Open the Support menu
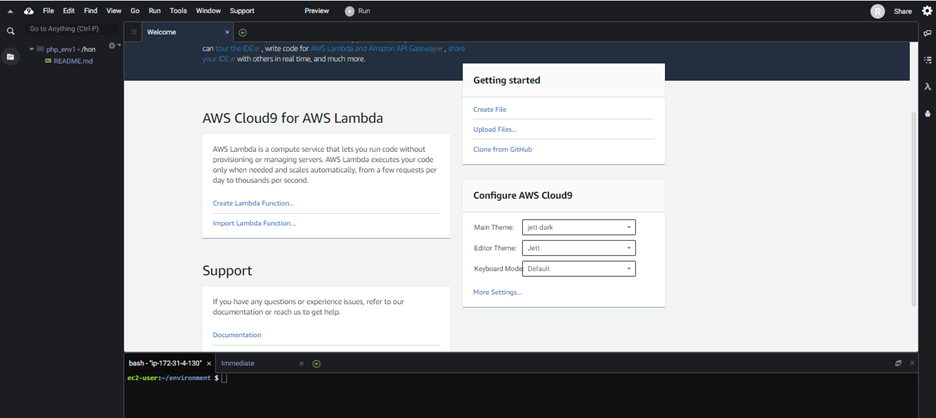 point(242,11)
